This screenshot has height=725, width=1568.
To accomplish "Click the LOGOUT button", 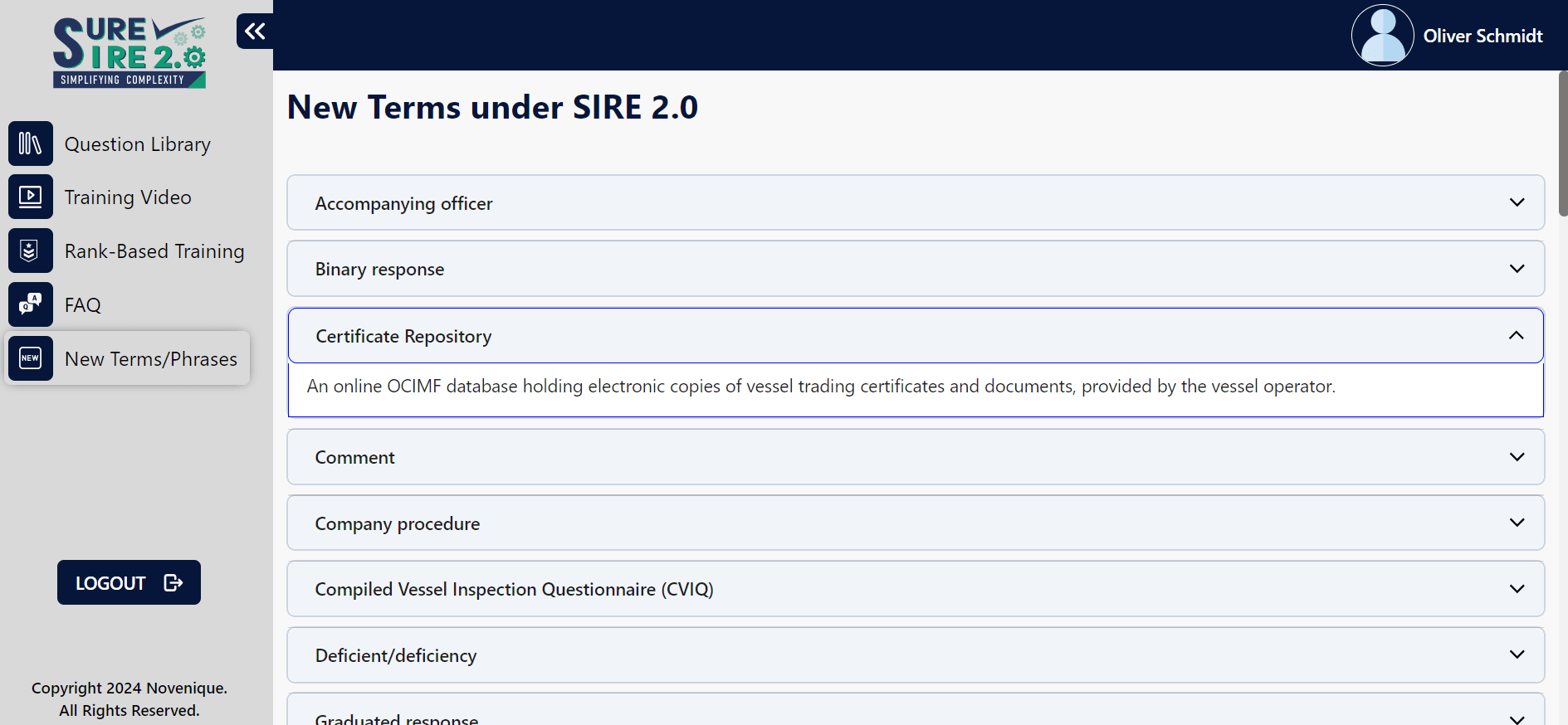I will pos(129,582).
